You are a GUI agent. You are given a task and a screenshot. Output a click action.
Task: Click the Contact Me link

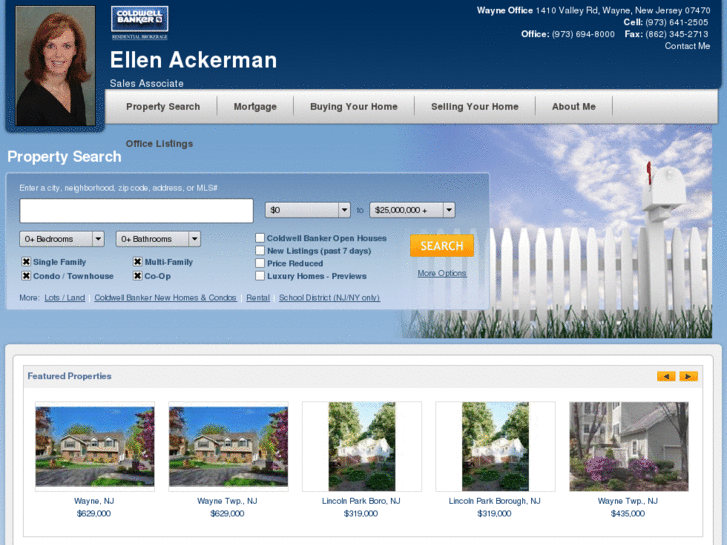pyautogui.click(x=687, y=46)
